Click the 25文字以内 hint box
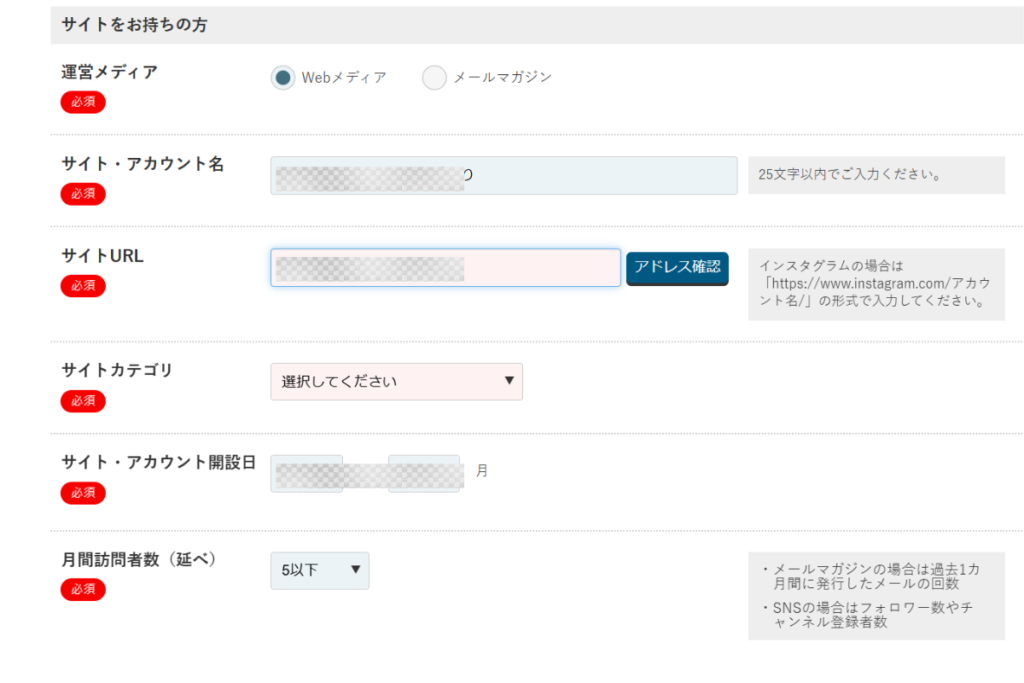1024x683 pixels. tap(876, 175)
